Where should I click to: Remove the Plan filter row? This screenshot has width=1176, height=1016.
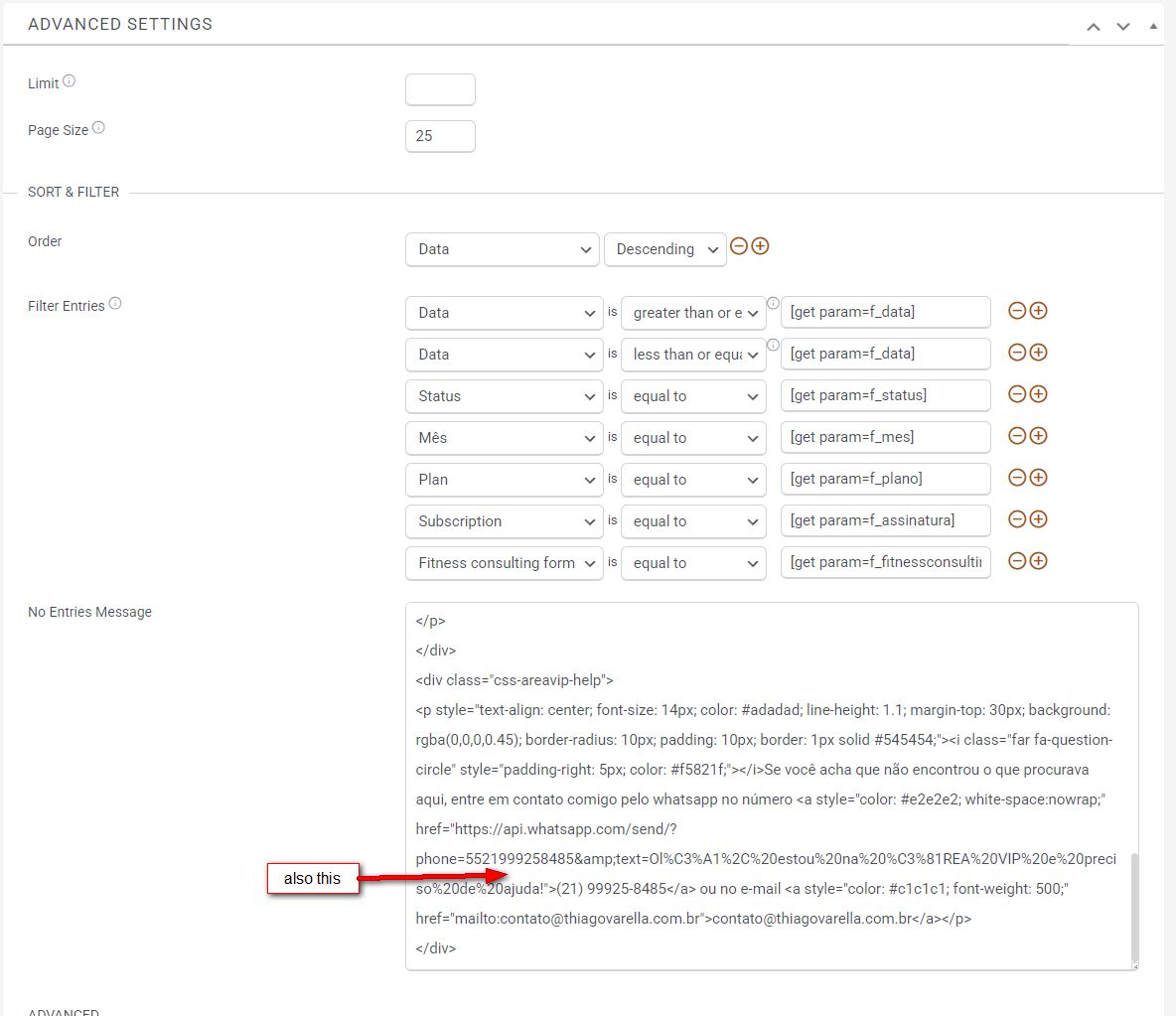(x=1017, y=478)
